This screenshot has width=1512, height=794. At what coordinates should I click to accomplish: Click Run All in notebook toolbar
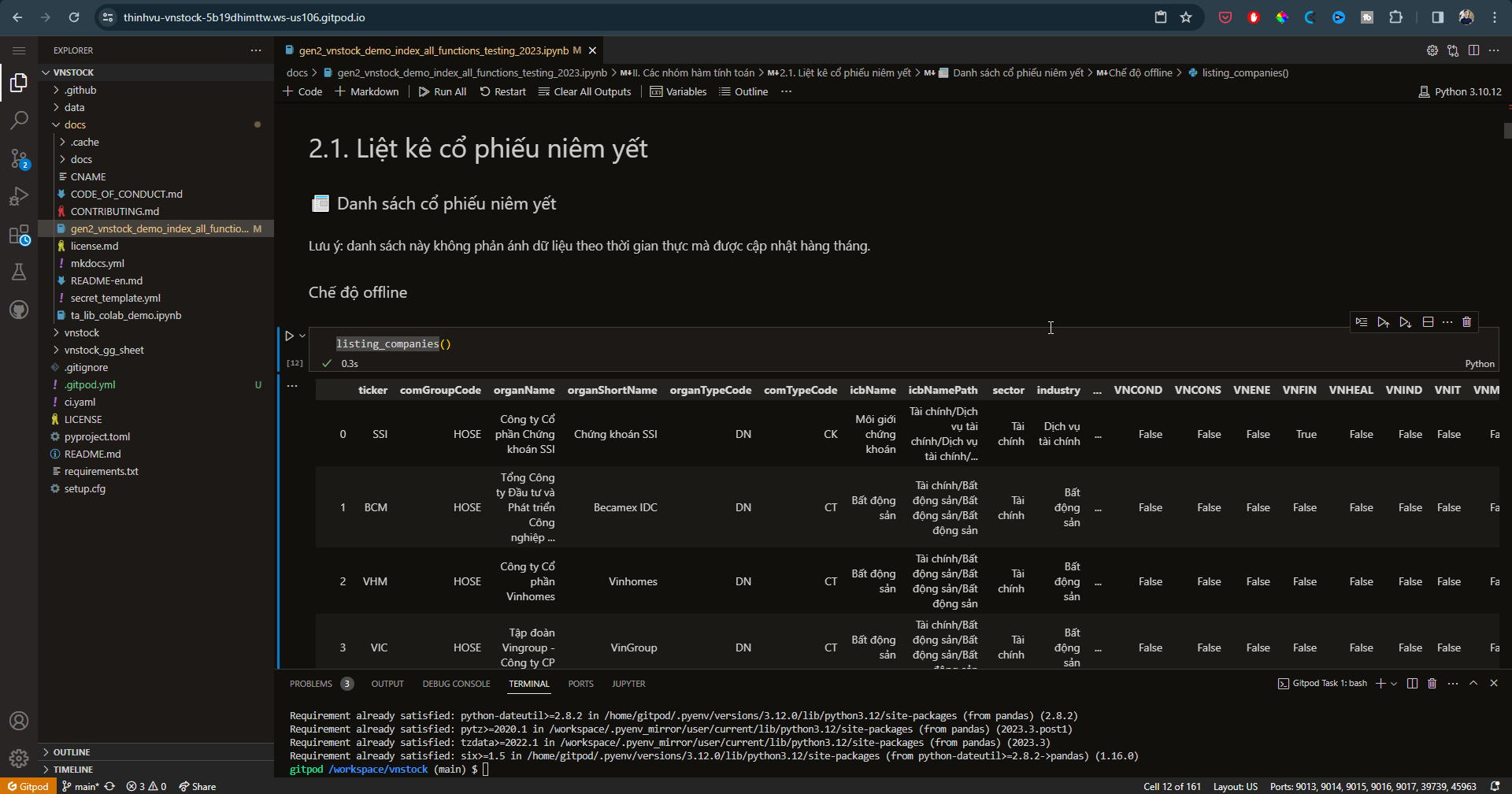[x=443, y=92]
